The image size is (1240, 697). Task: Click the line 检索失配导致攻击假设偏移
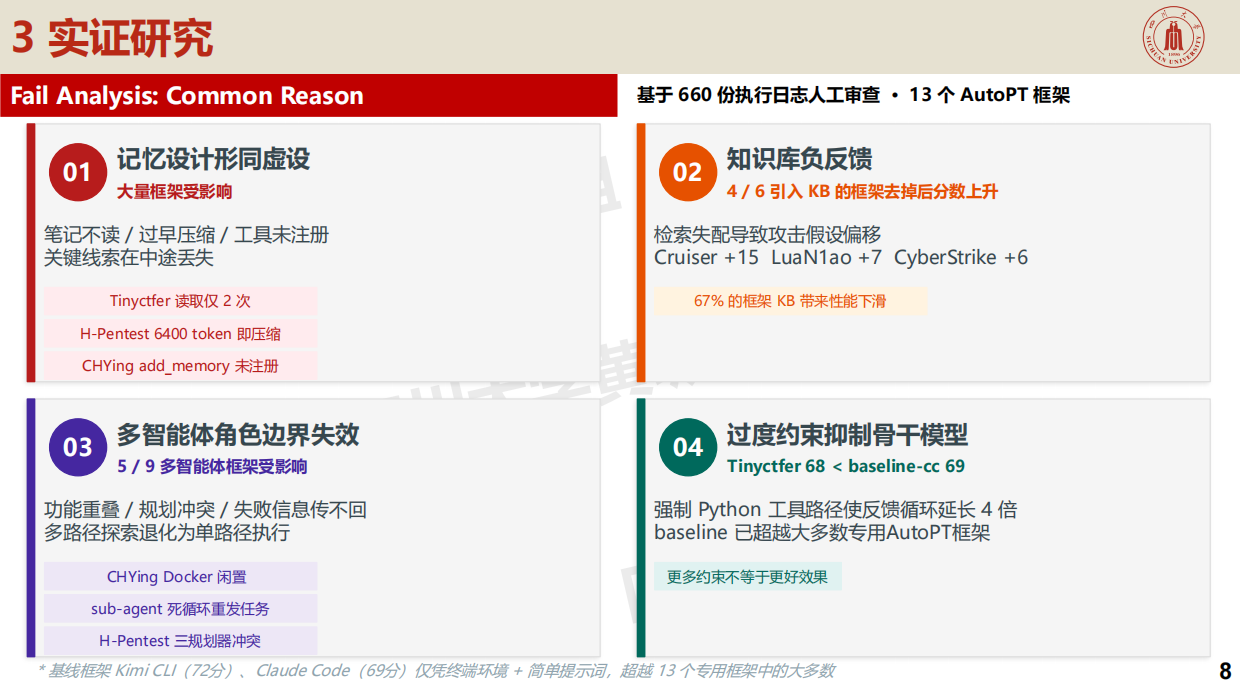(x=767, y=235)
